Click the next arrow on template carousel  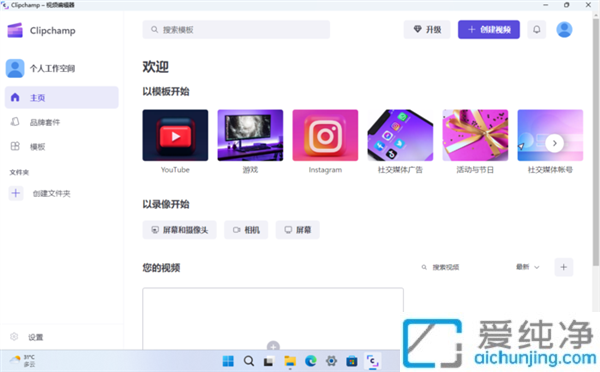[x=554, y=144]
